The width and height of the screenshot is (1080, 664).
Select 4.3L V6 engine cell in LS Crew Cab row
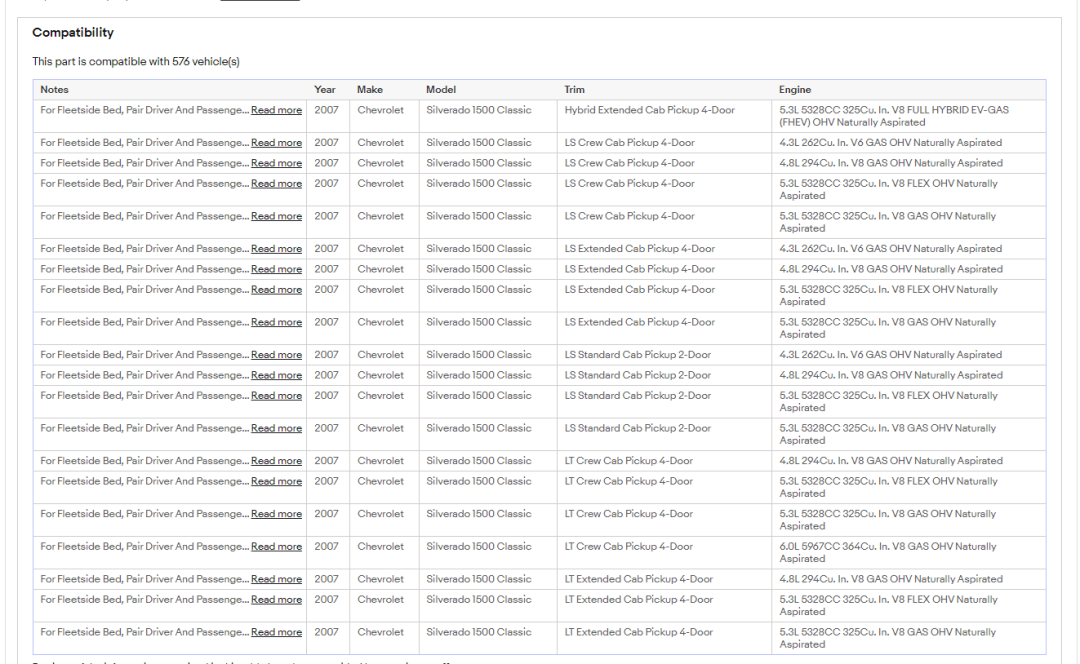[x=891, y=143]
